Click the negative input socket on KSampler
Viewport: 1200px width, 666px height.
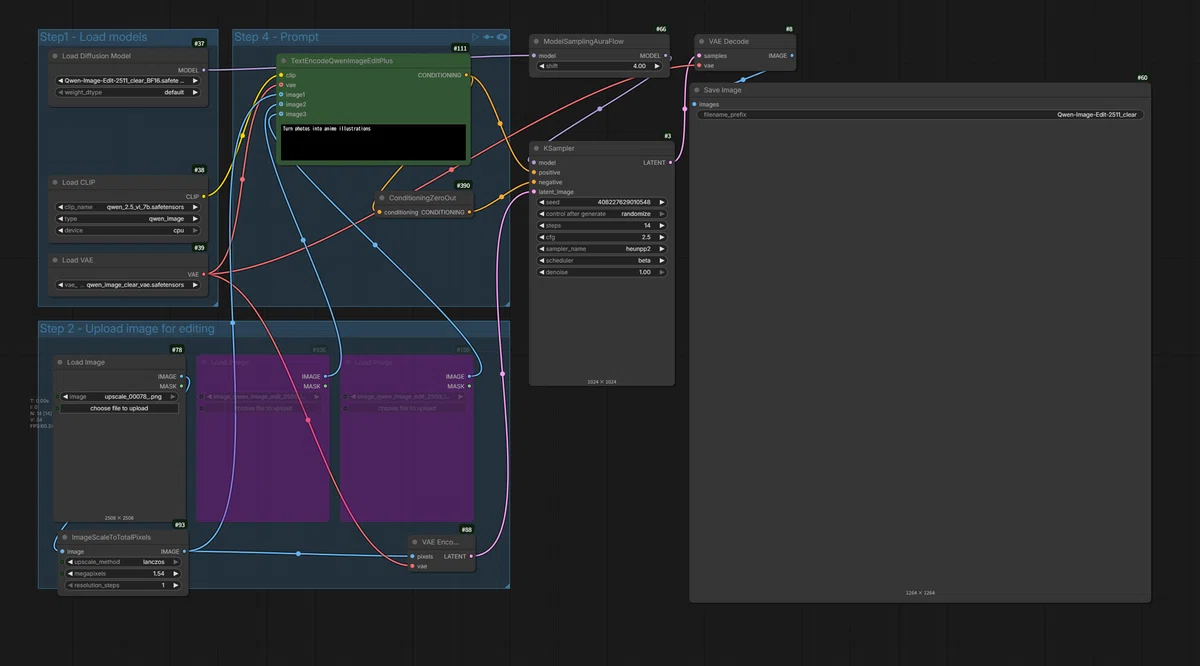point(534,182)
